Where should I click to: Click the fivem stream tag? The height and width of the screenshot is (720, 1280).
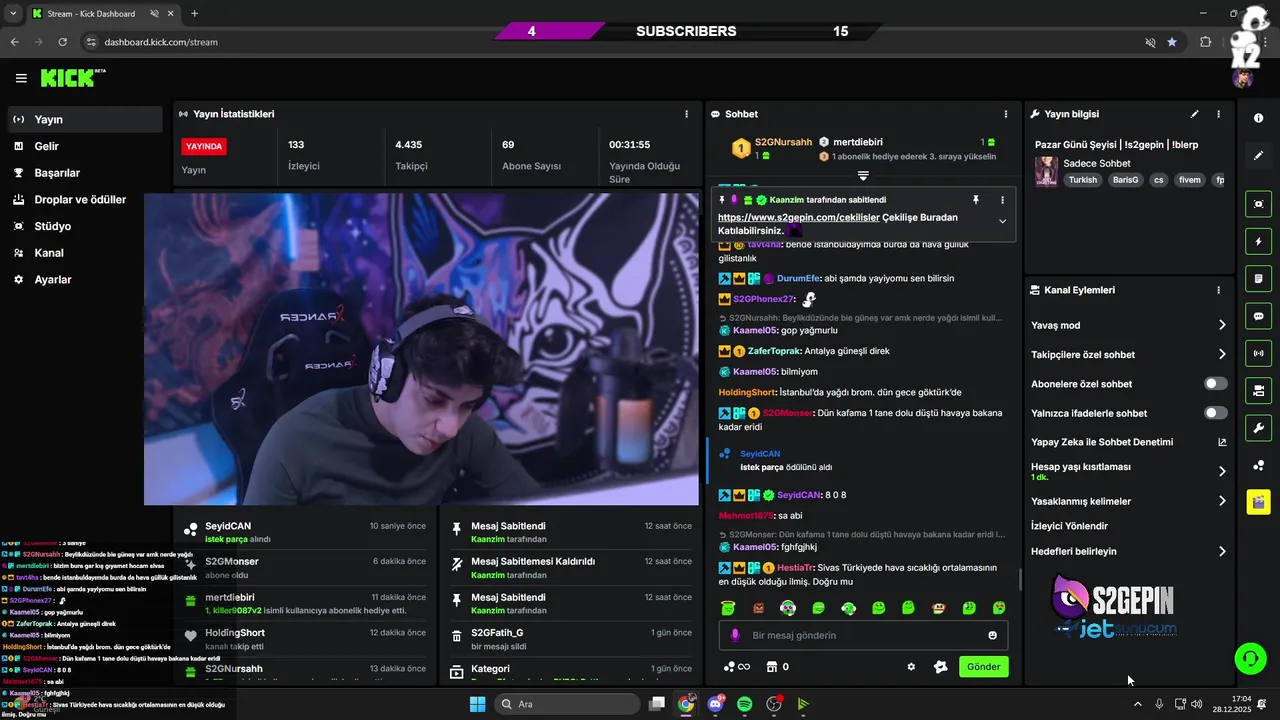click(1190, 180)
